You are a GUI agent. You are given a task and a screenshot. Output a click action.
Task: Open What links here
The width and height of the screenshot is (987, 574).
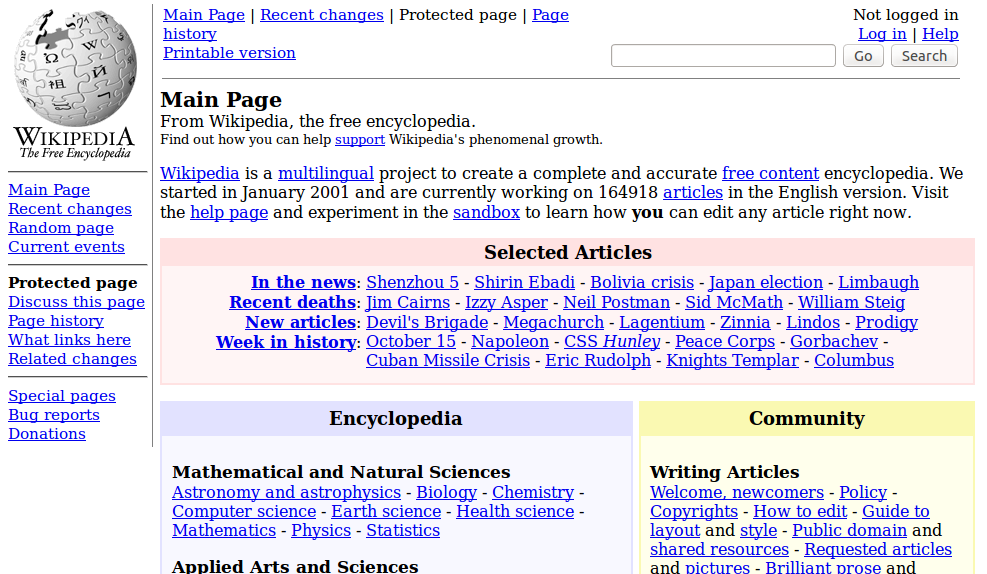coord(69,340)
